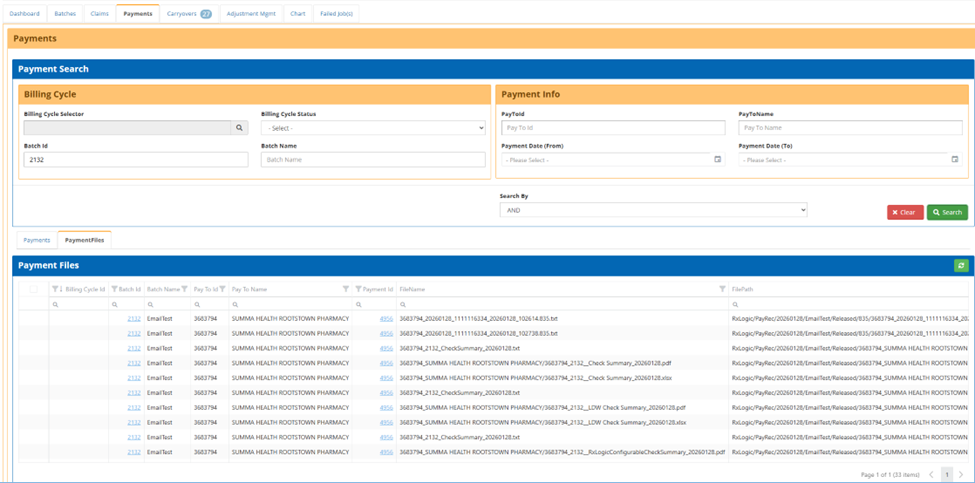Image resolution: width=975 pixels, height=483 pixels.
Task: Switch to the Payments sub-tab
Action: click(37, 240)
